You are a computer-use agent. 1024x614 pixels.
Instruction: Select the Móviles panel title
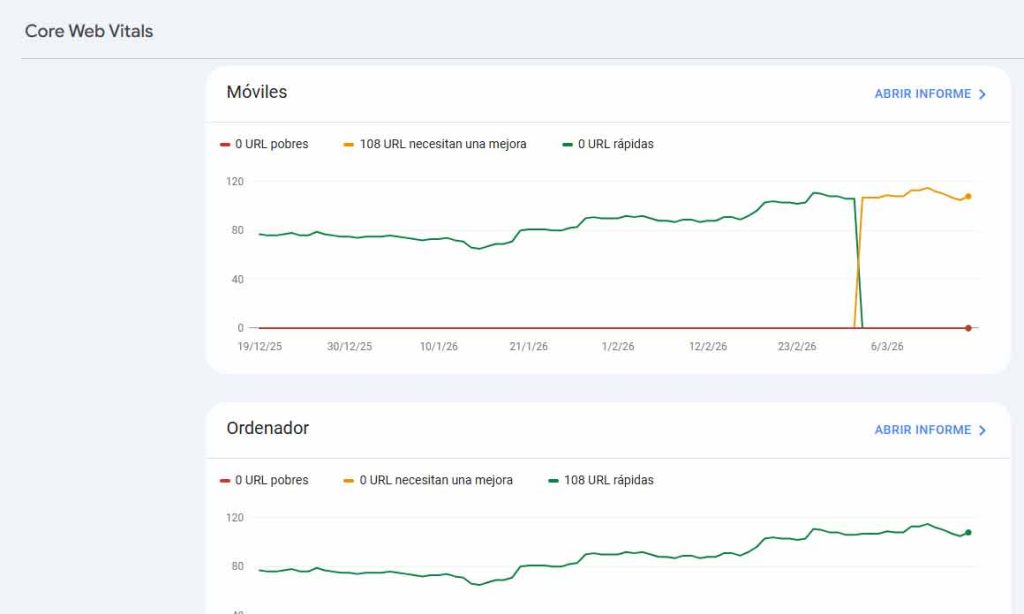pyautogui.click(x=257, y=92)
